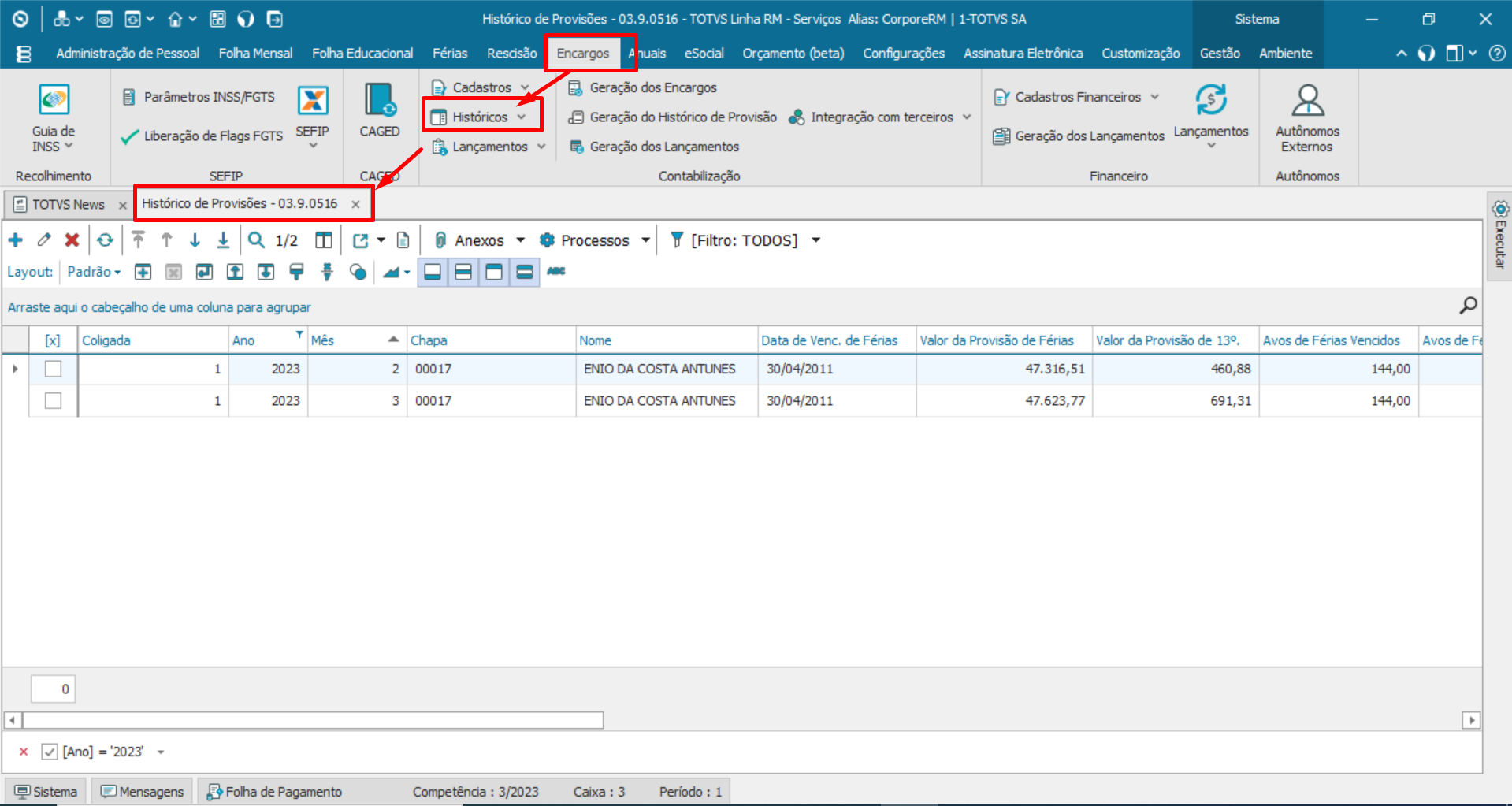Viewport: 1512px width, 806px height.
Task: Refresh the grid data
Action: coord(106,240)
